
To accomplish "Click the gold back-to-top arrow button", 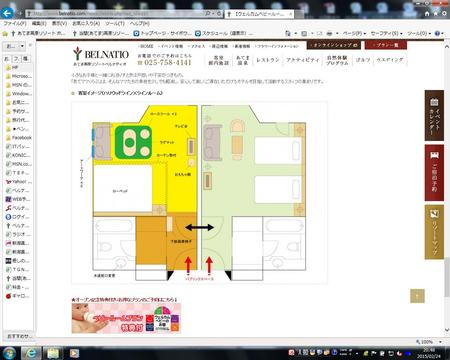I will (x=417, y=296).
